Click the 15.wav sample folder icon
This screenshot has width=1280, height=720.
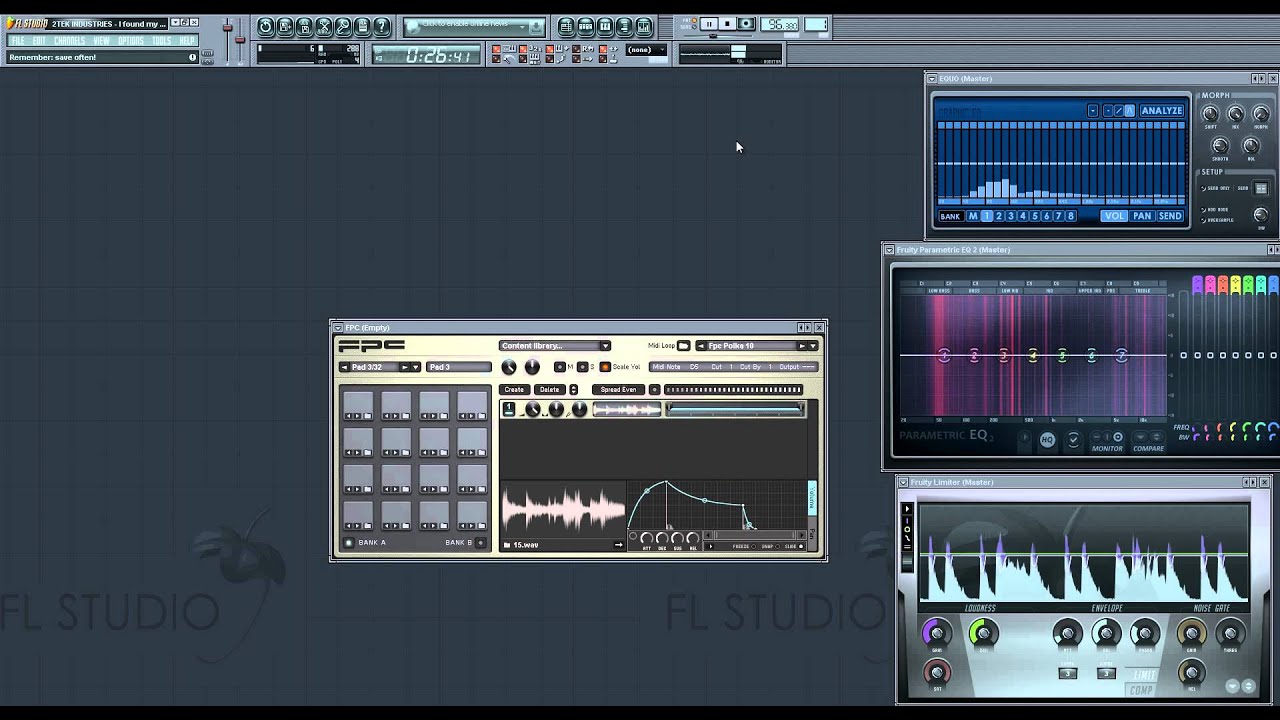(x=507, y=545)
